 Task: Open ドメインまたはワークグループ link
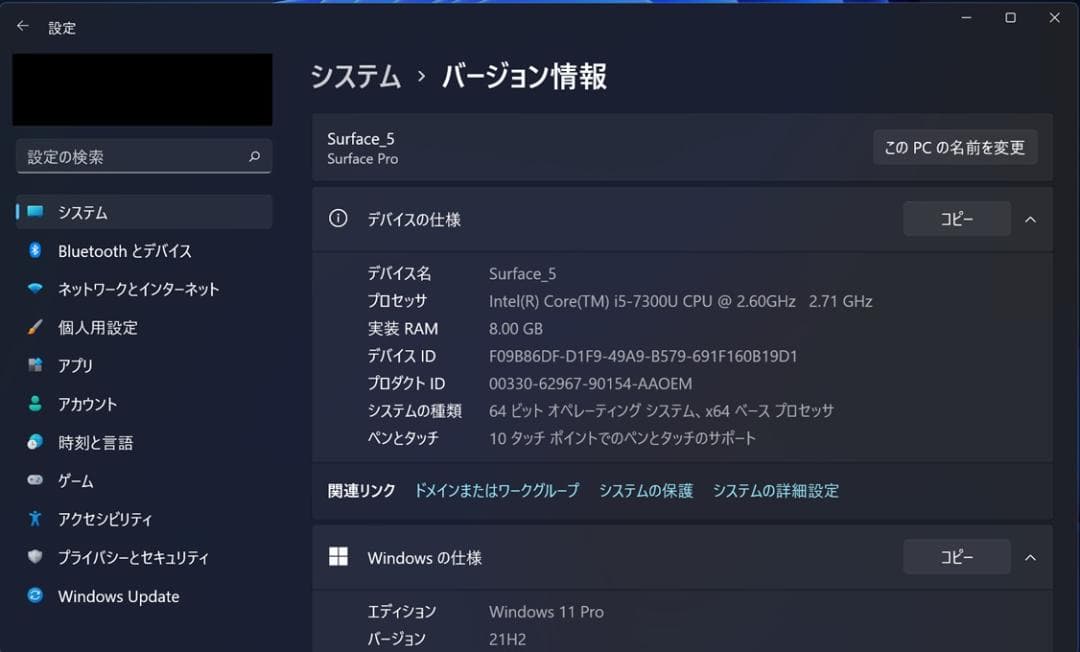(497, 491)
